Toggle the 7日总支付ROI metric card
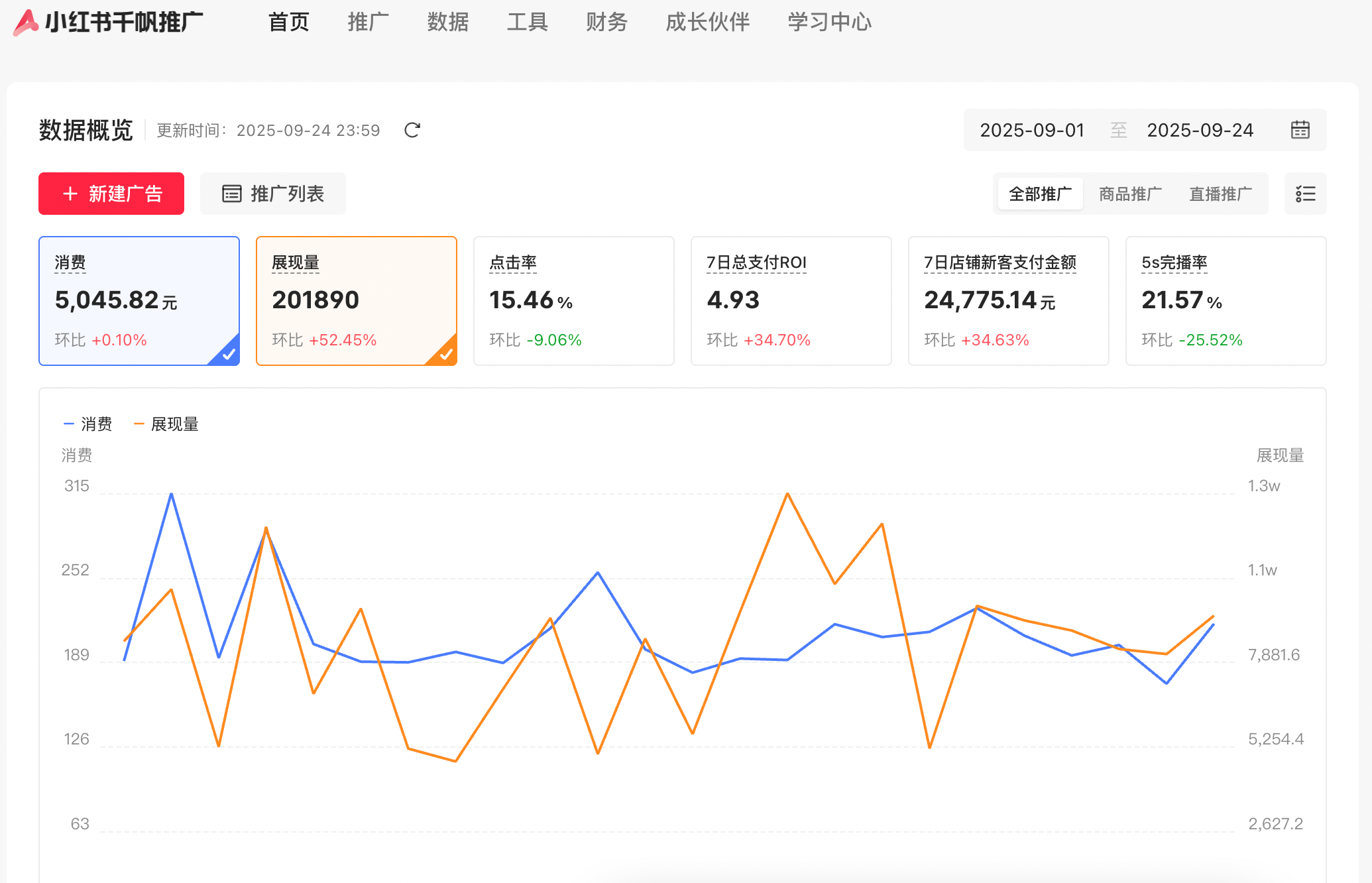Screen dimensions: 1372x883 (791, 300)
